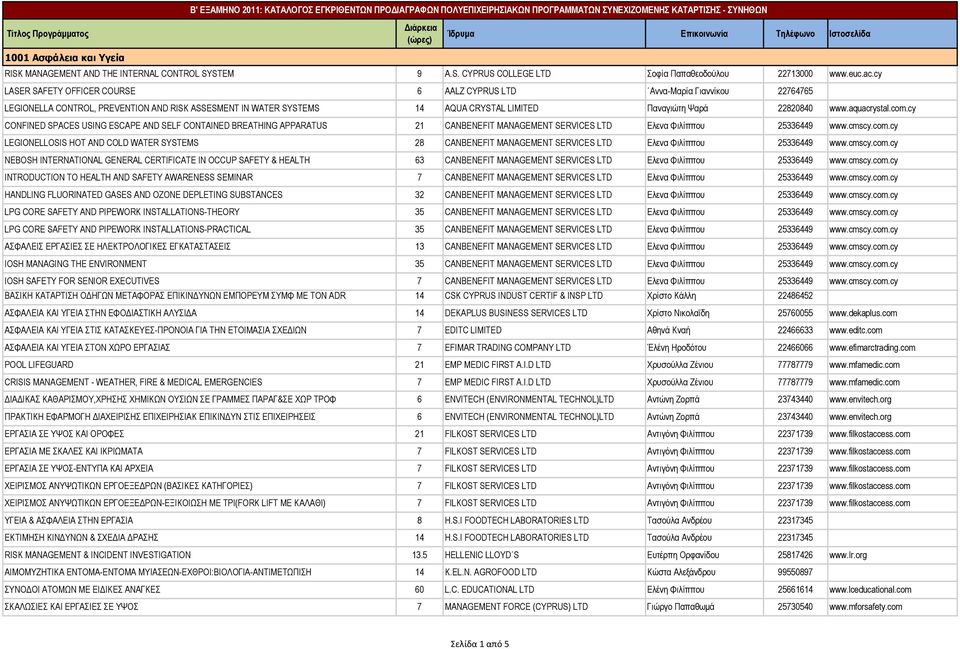This screenshot has width=960, height=649.
Task: Click the 'Διάρκεια (ώρες)' column header
Action: (x=419, y=34)
